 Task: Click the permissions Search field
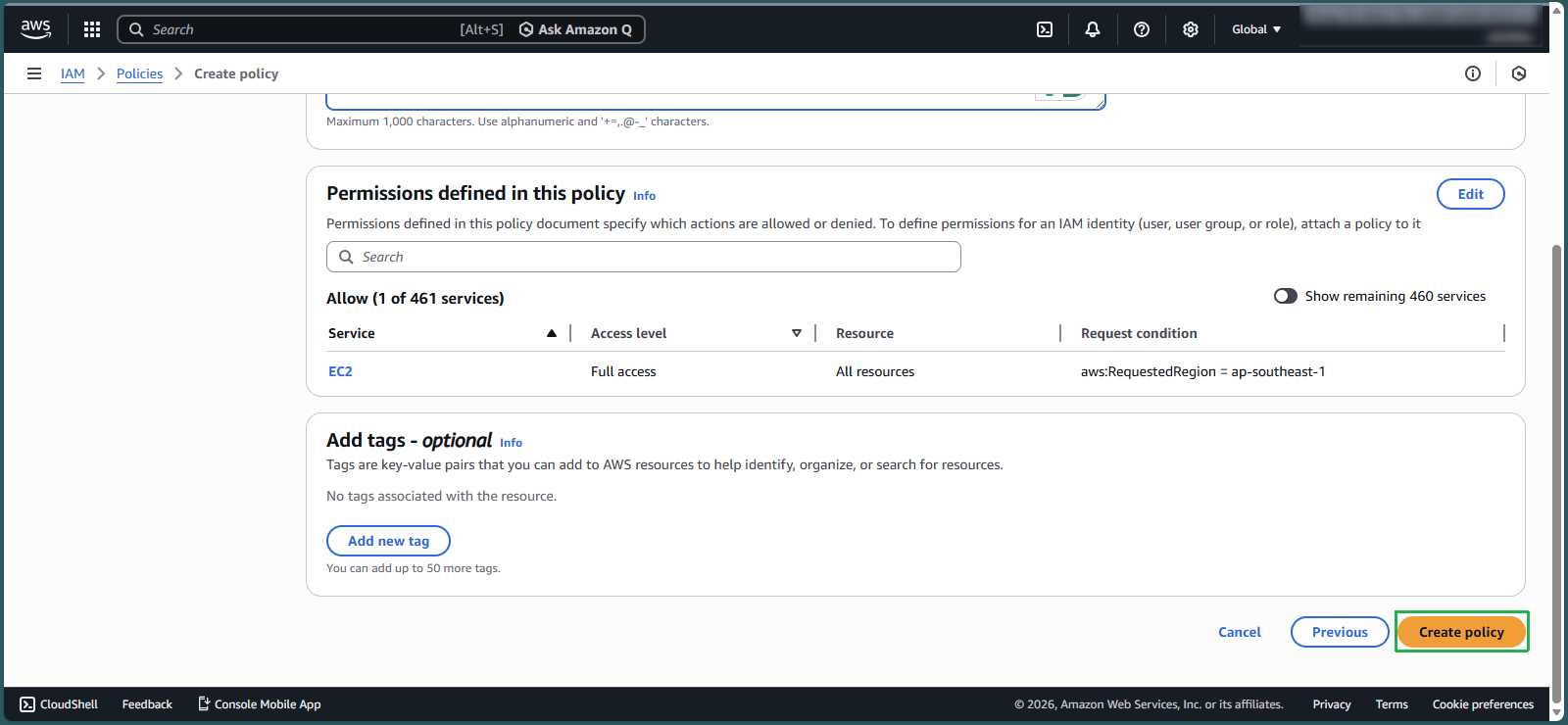pyautogui.click(x=644, y=257)
